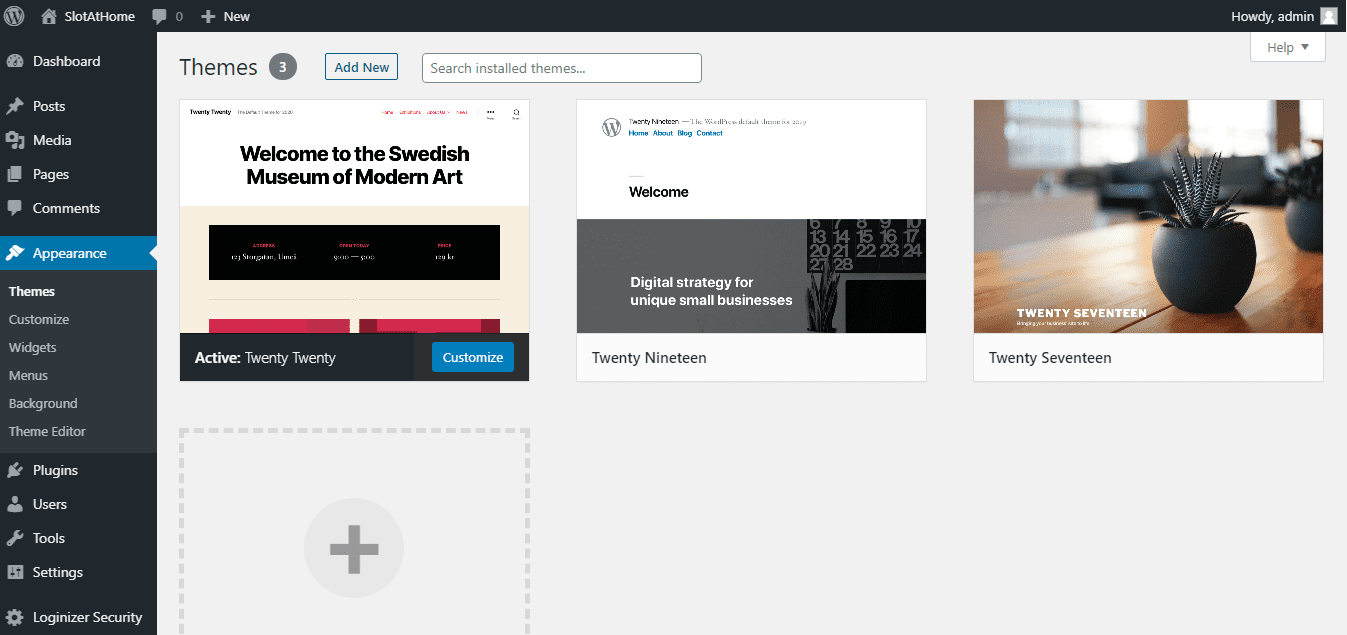This screenshot has height=635, width=1347.
Task: Click the Plugins plug icon
Action: tap(15, 470)
